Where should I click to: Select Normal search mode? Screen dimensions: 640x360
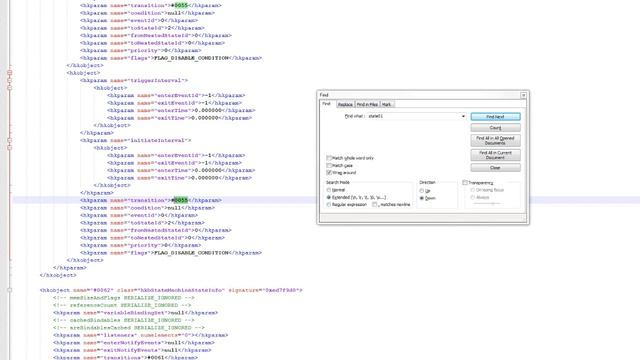[x=329, y=190]
